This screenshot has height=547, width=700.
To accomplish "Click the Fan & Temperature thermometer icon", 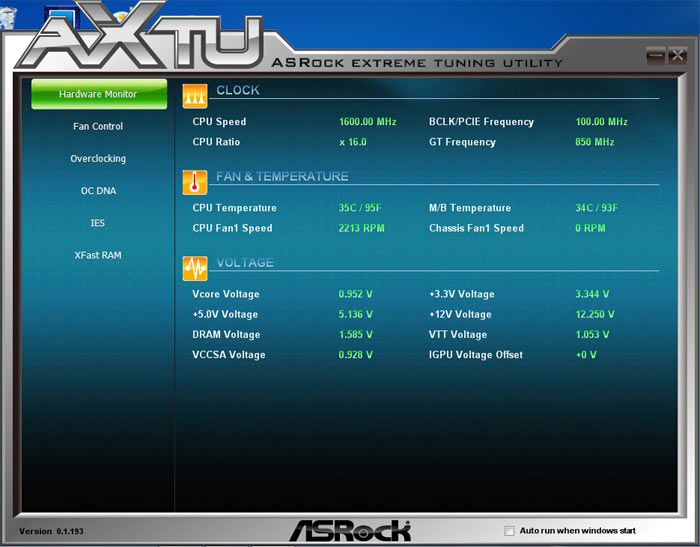I will 194,181.
